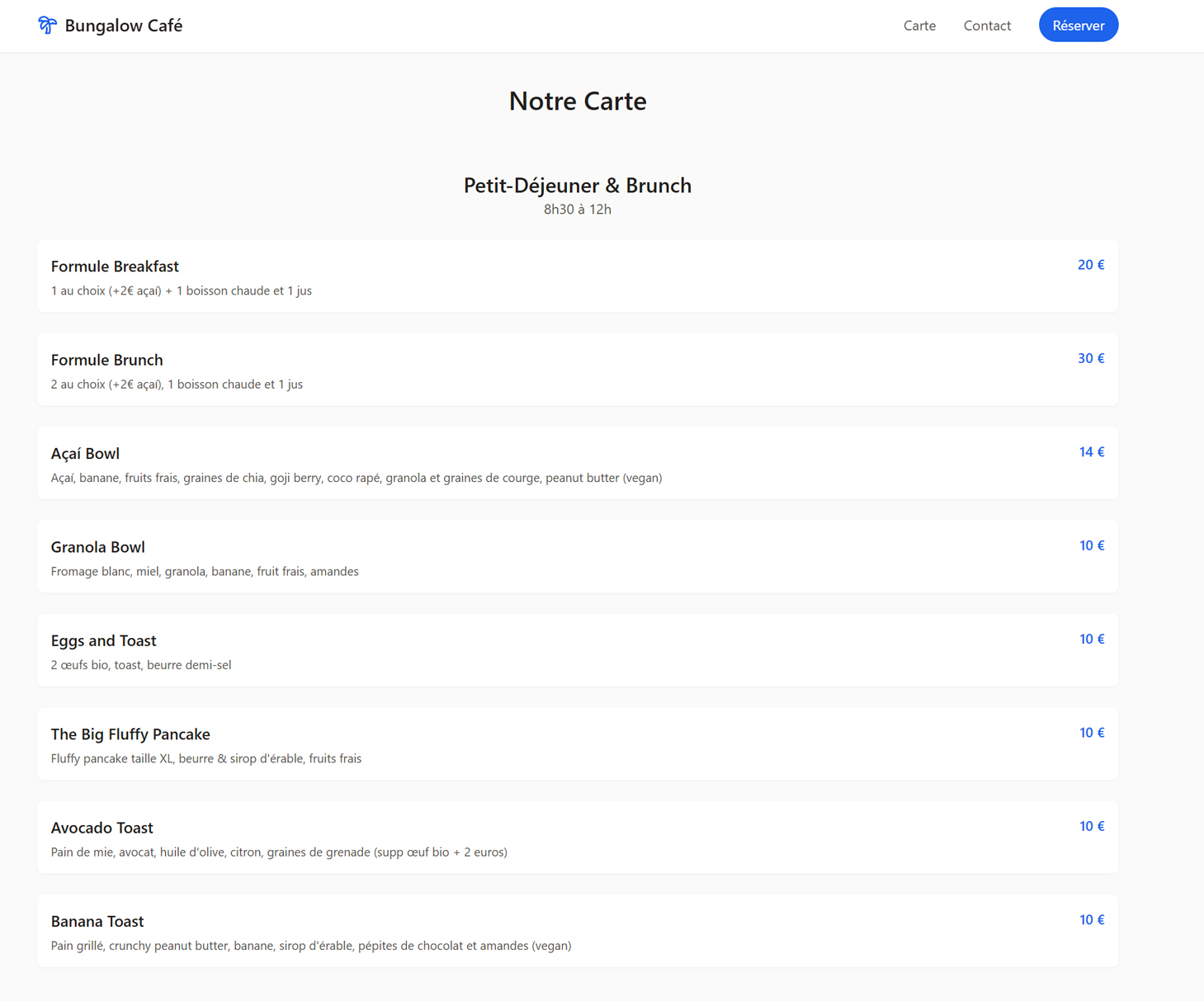Click the Bungalow Café palm tree logo
Screen dimensions: 1204x1001
coord(47,26)
